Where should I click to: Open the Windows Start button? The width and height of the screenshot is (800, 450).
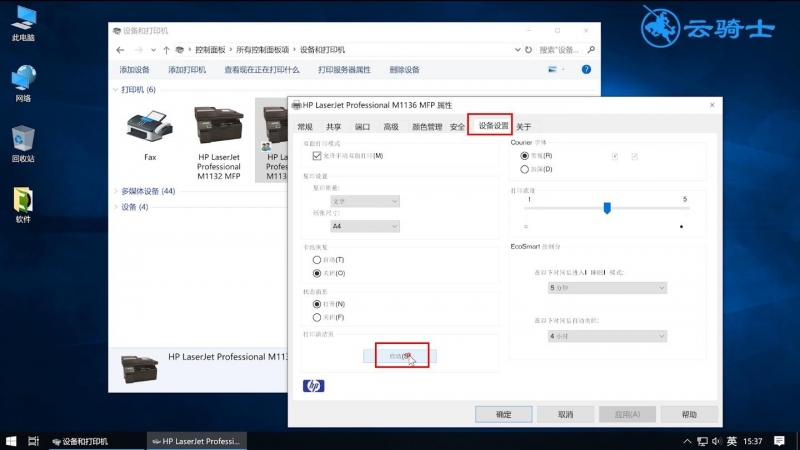[11, 441]
